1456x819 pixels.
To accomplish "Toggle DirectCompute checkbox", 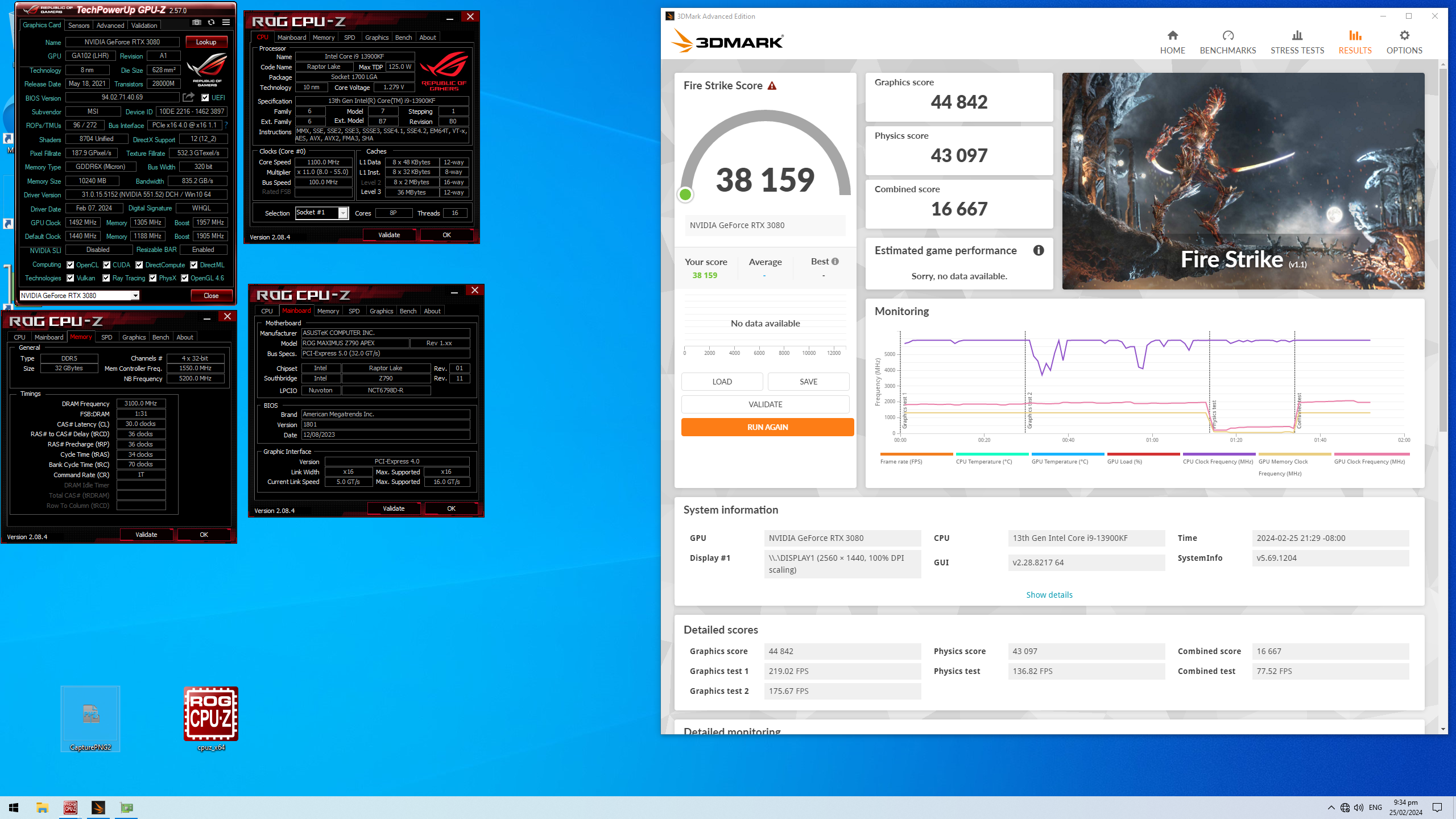I will [139, 265].
